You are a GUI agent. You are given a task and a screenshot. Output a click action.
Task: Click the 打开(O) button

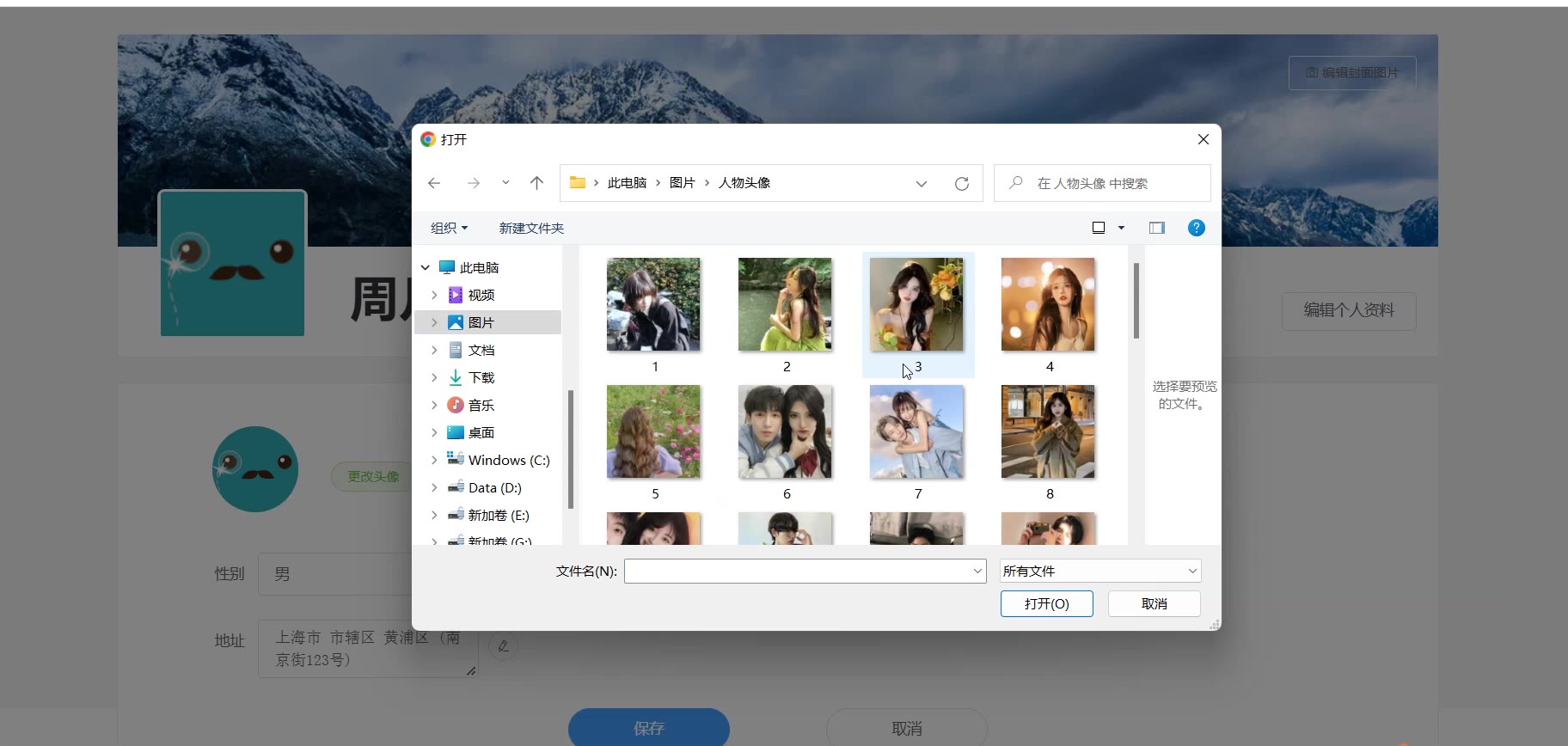point(1047,603)
